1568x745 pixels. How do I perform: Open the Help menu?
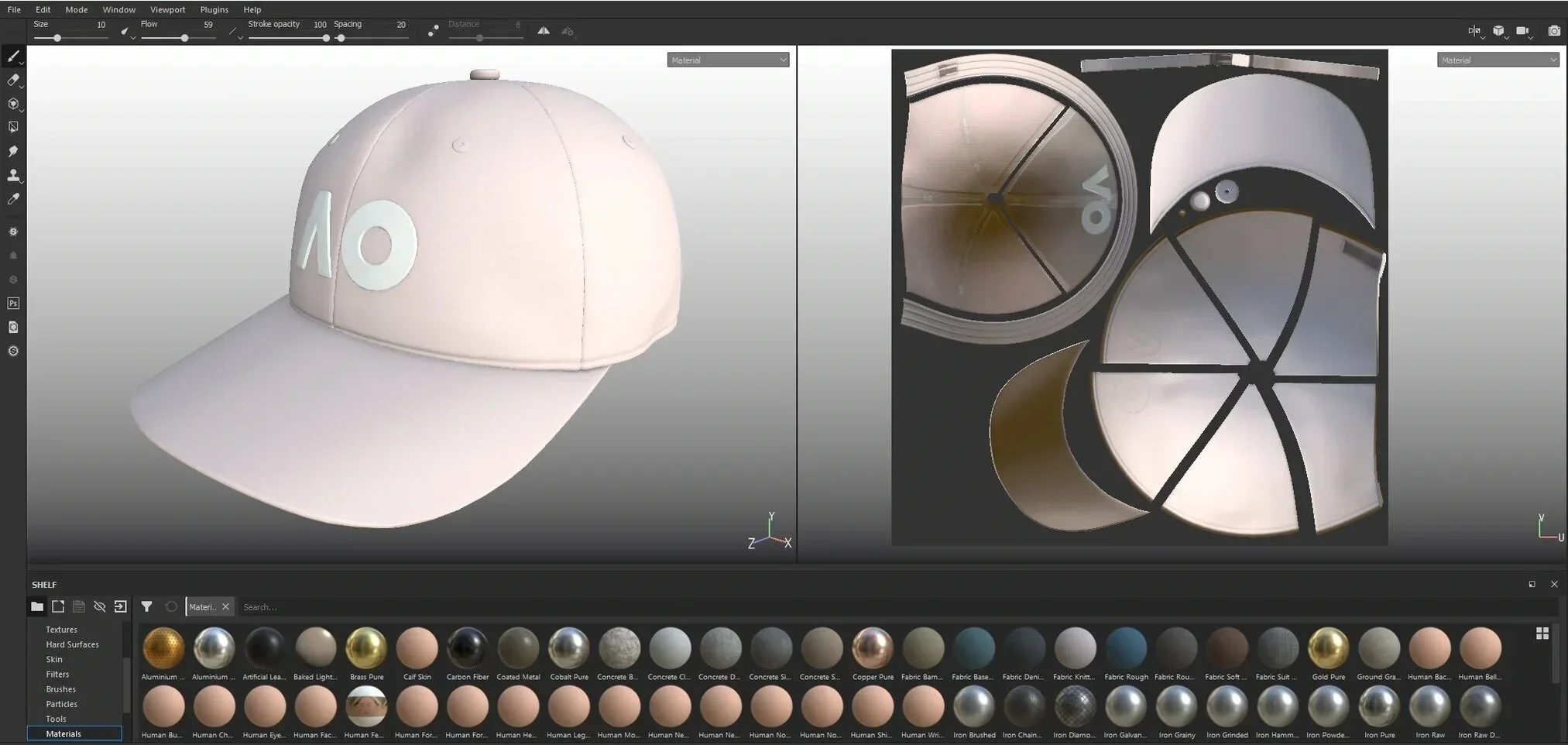click(x=252, y=9)
